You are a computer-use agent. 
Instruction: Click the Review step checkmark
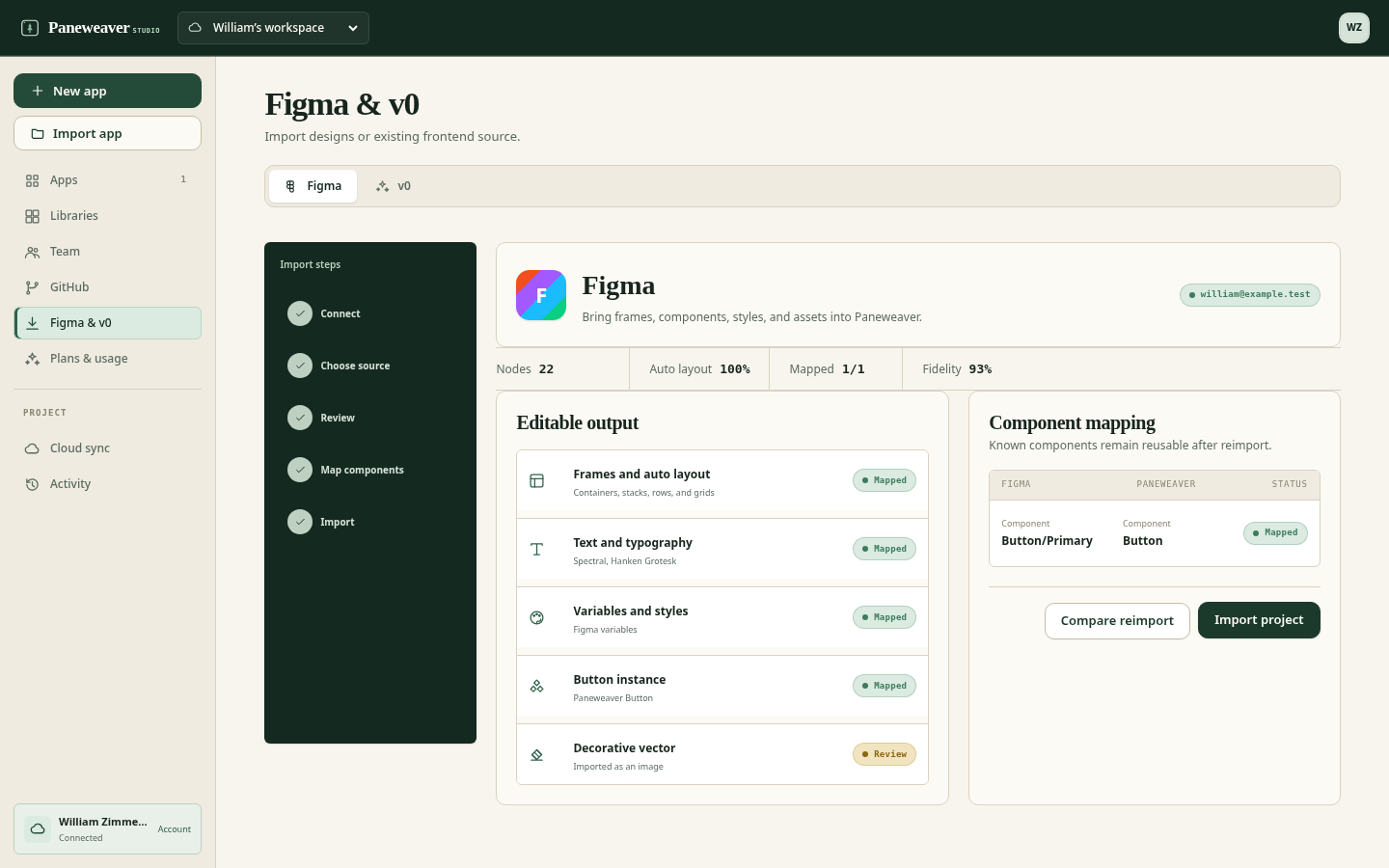point(300,418)
